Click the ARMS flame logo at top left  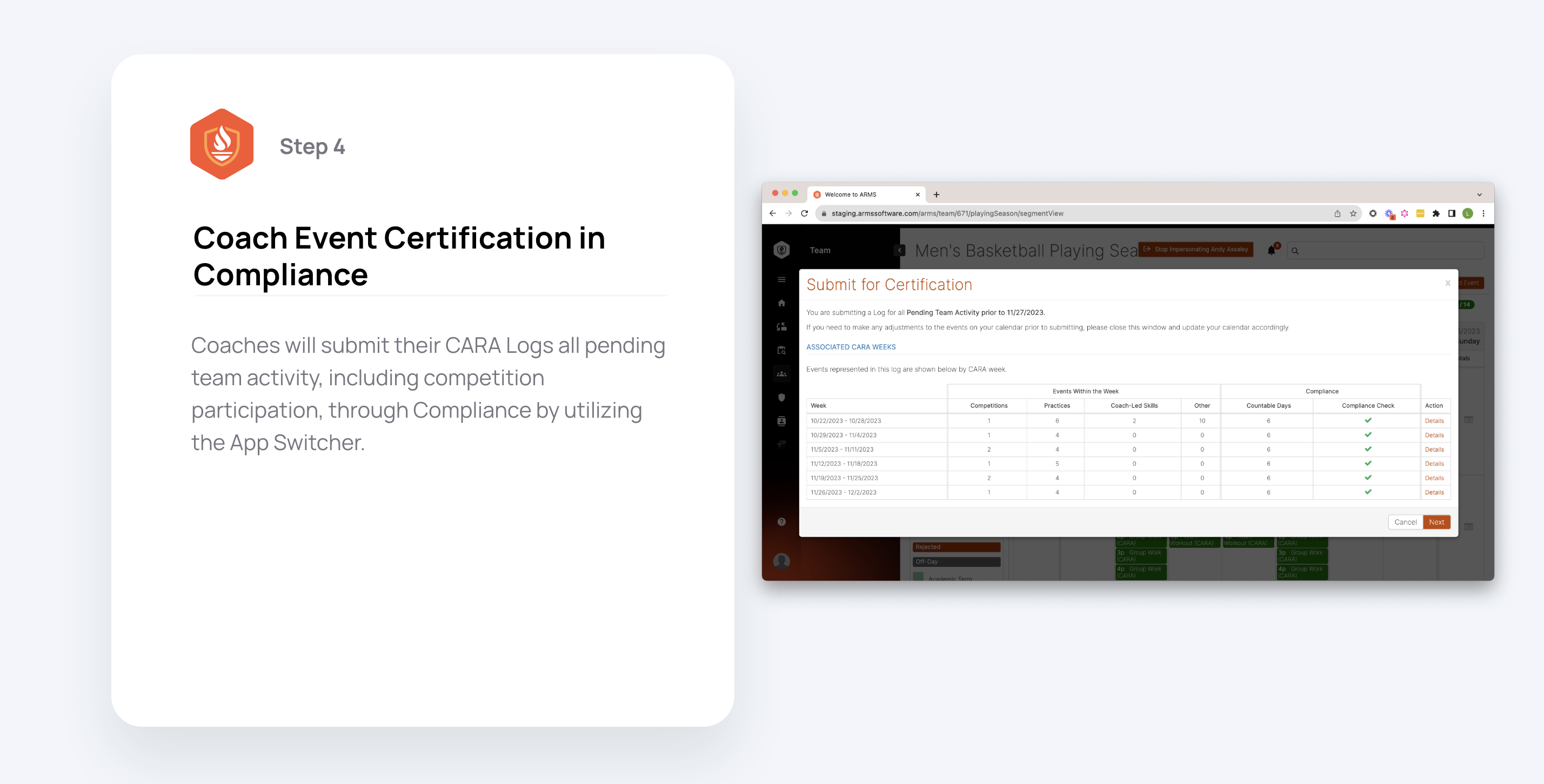tap(781, 251)
